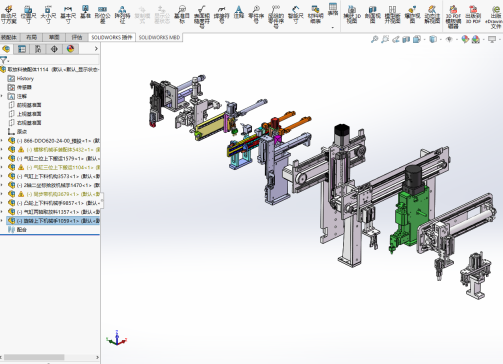Click the Publish to 3D PDF icon
The height and width of the screenshot is (364, 503).
pyautogui.click(x=473, y=14)
